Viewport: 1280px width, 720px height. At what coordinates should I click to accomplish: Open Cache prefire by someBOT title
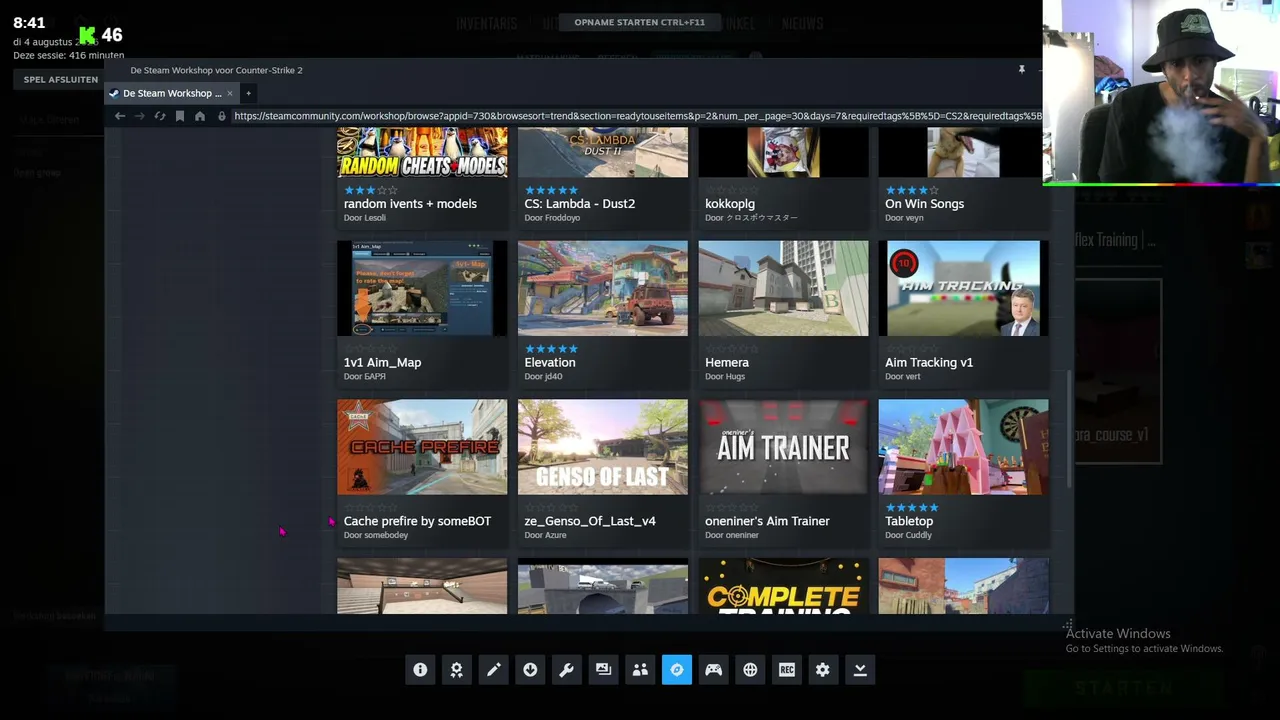coord(417,521)
